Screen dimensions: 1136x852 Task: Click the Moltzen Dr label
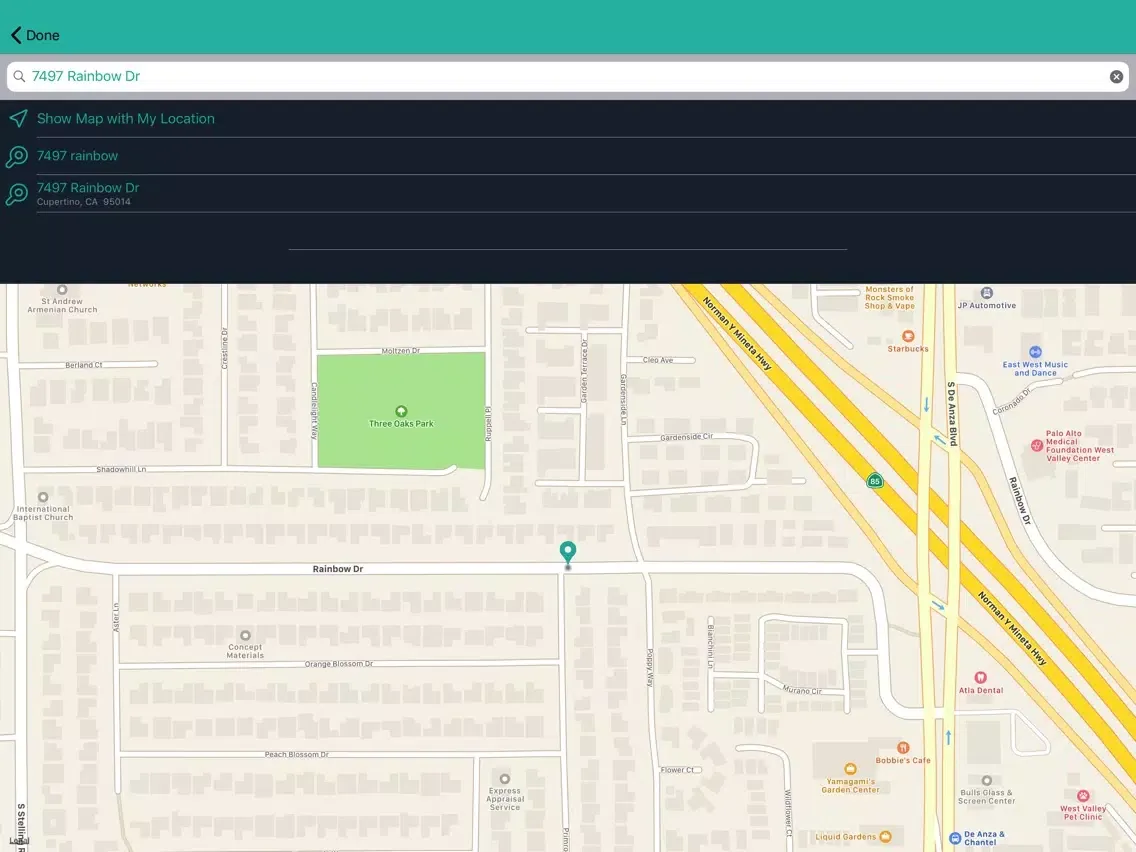(401, 351)
